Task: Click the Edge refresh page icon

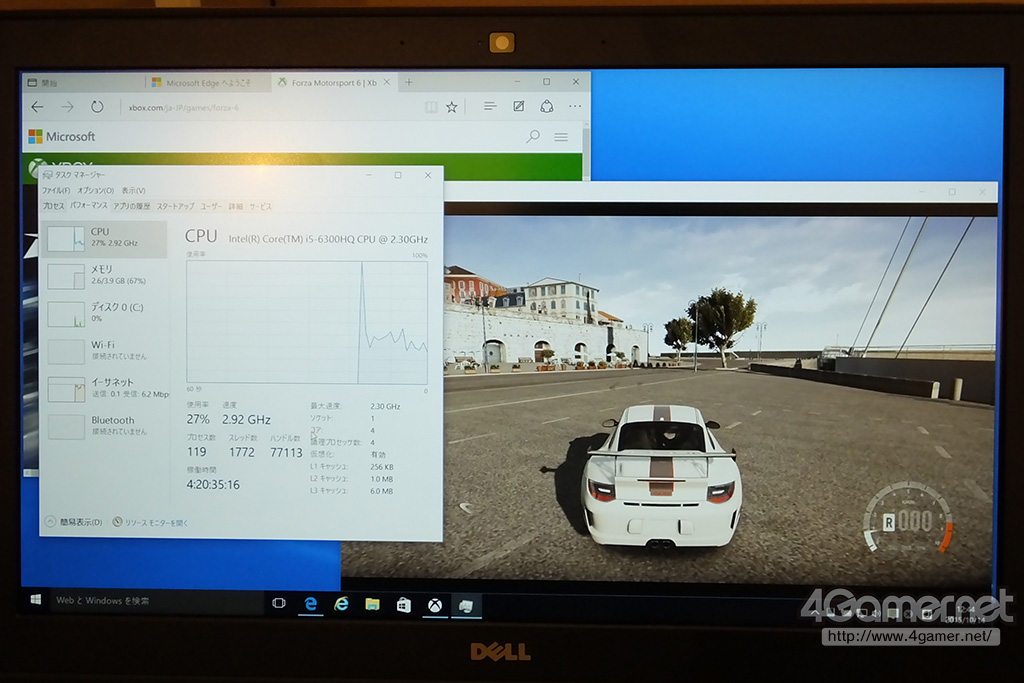Action: 97,106
